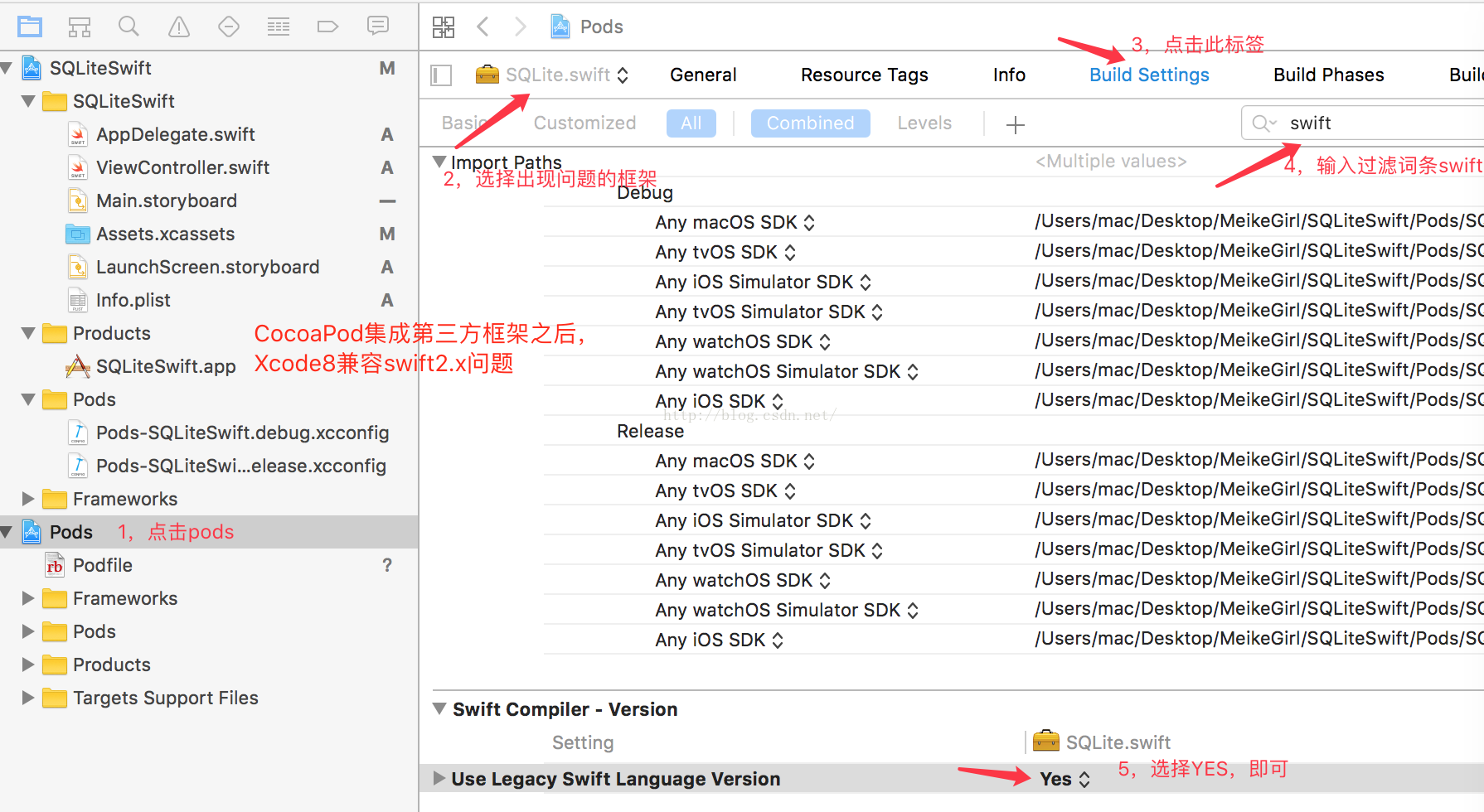Click the Report navigator speech-bubble icon

click(x=378, y=26)
